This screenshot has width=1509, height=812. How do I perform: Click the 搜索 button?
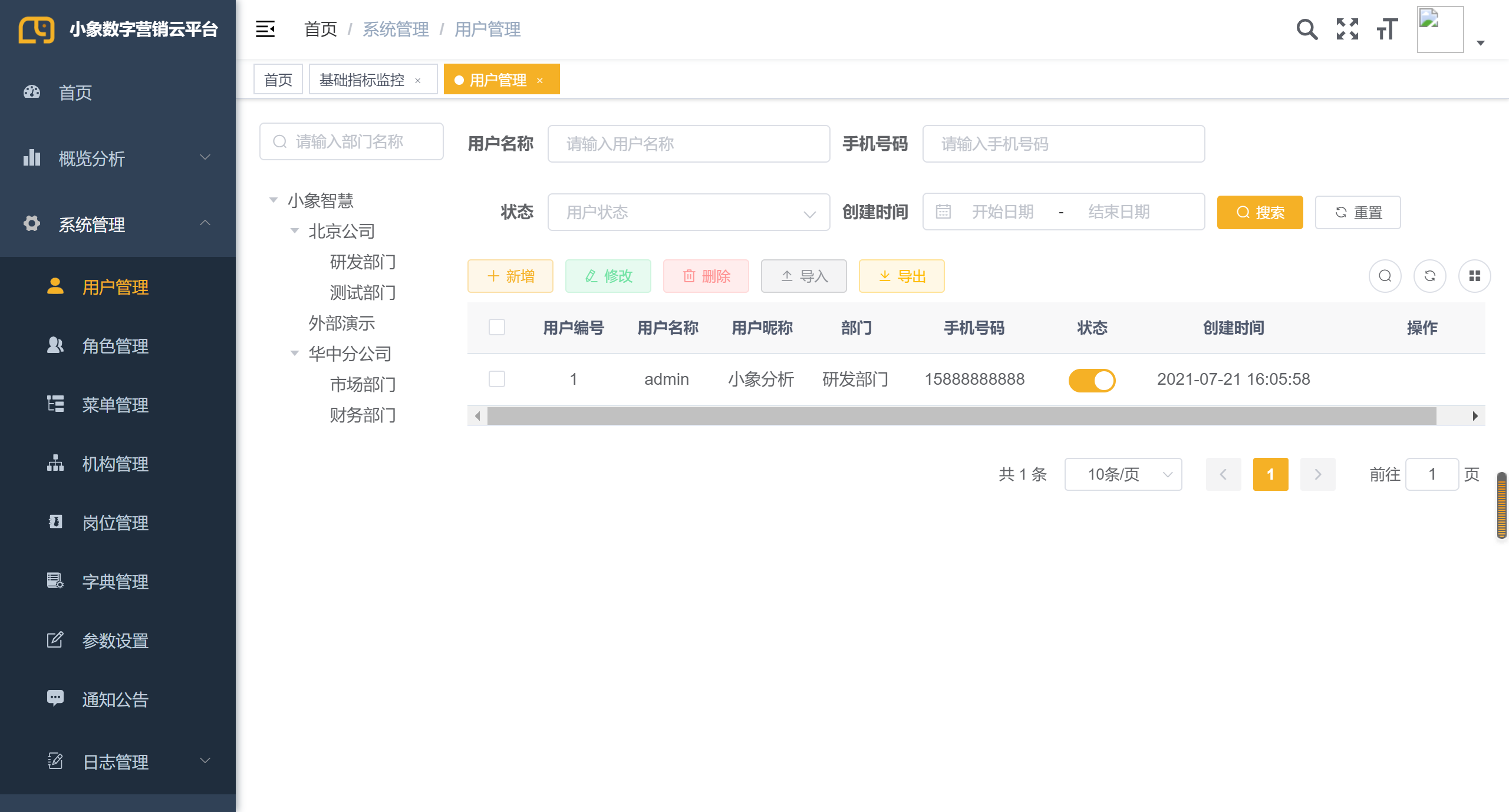1260,212
